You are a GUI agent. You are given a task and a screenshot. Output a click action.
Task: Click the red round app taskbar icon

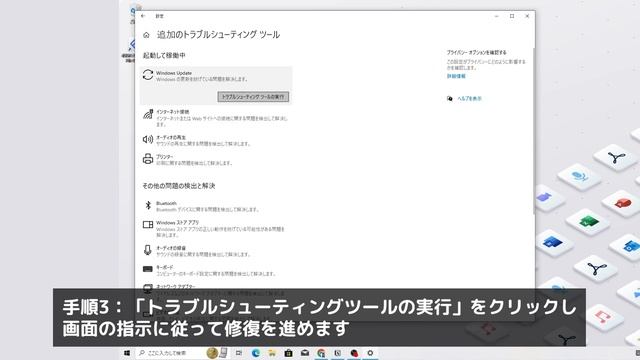[x=354, y=353]
